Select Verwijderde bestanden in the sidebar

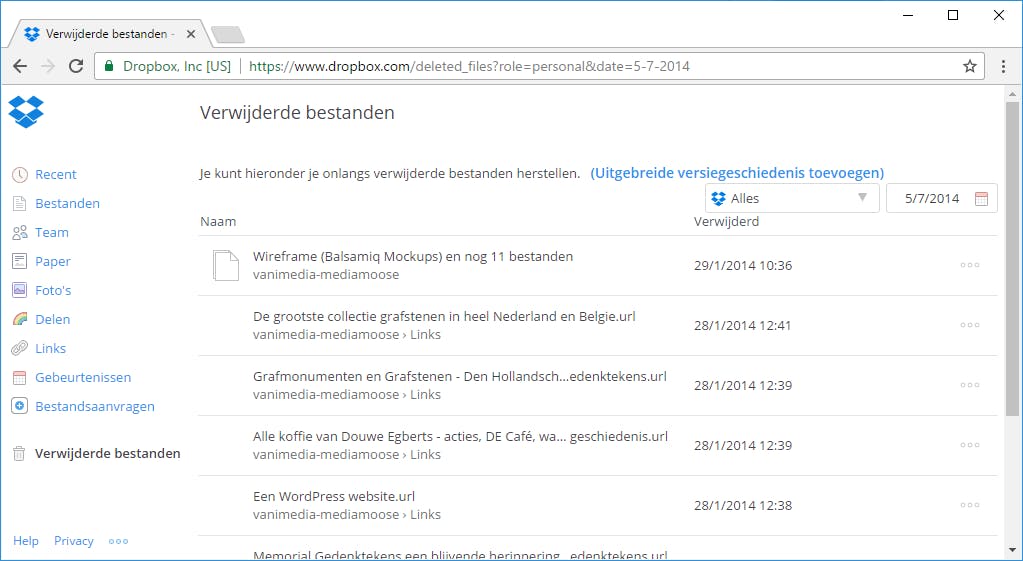coord(108,453)
